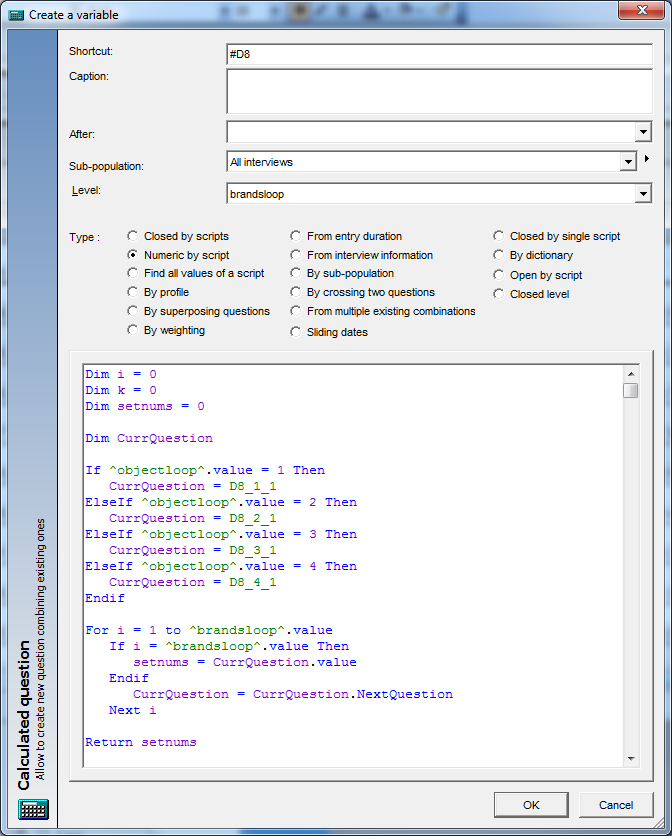Click the script editor scroll up arrow
The width and height of the screenshot is (672, 836).
[631, 374]
